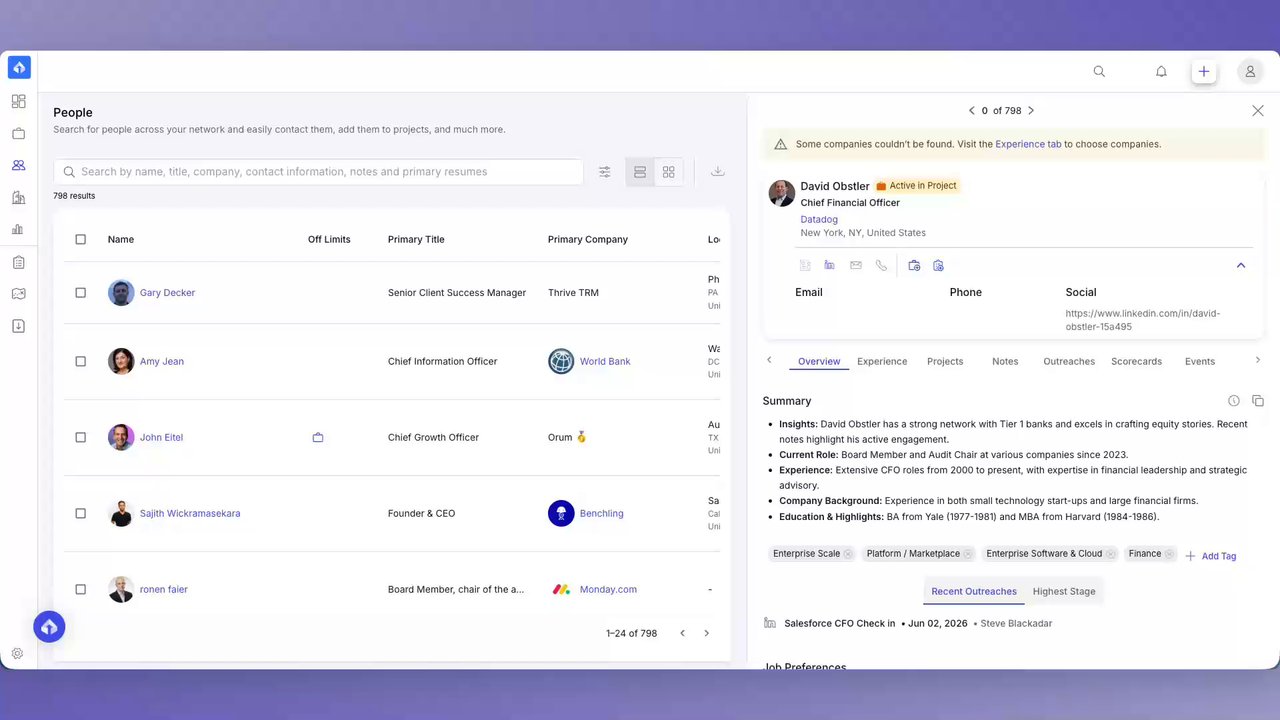
Task: Toggle the select-all checkbox in table header
Action: (81, 240)
